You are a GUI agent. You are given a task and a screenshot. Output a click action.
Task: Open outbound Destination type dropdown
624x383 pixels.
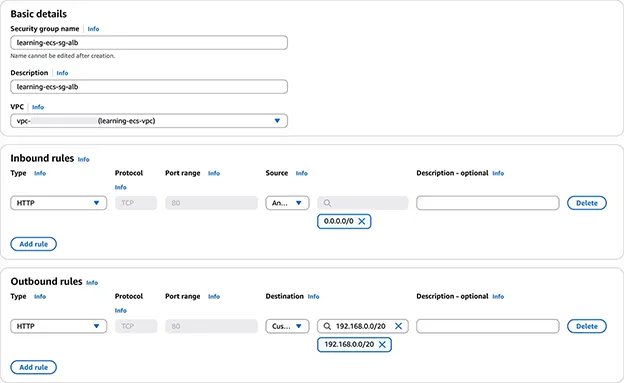(287, 326)
